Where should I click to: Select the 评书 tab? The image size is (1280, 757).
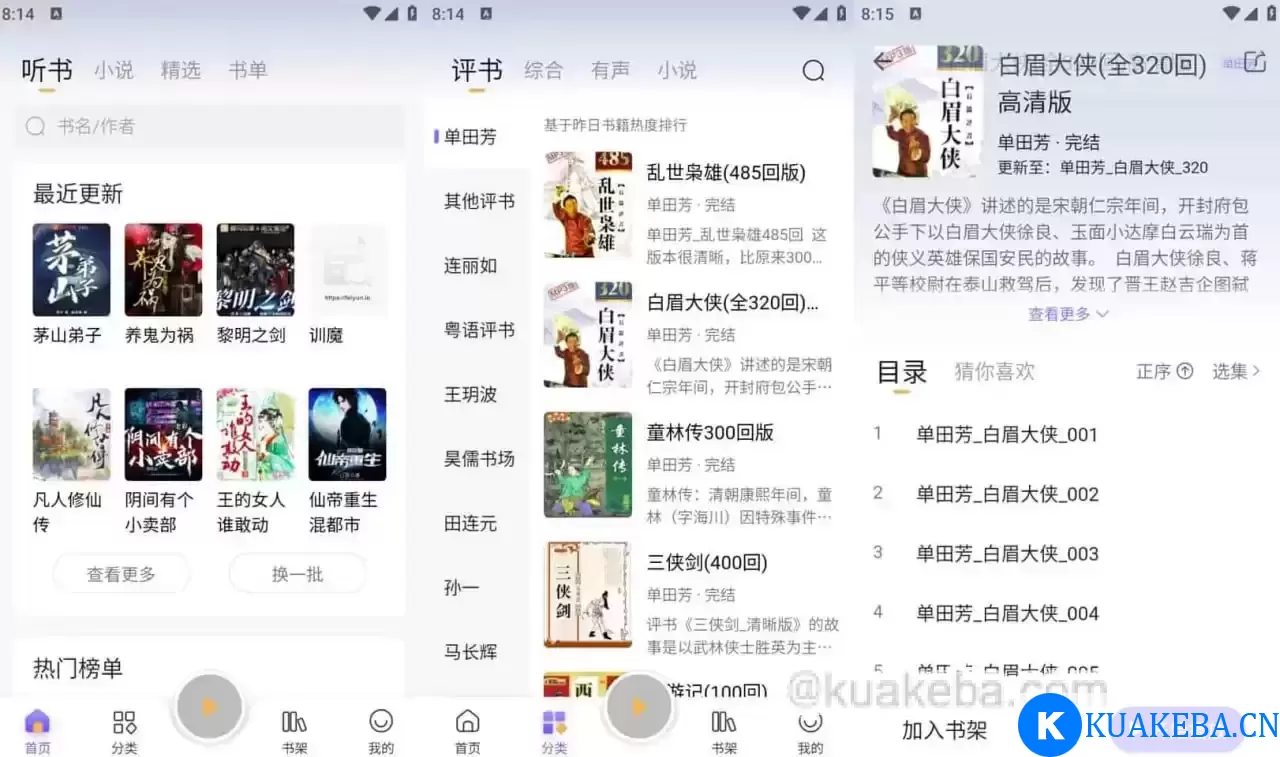(x=477, y=70)
